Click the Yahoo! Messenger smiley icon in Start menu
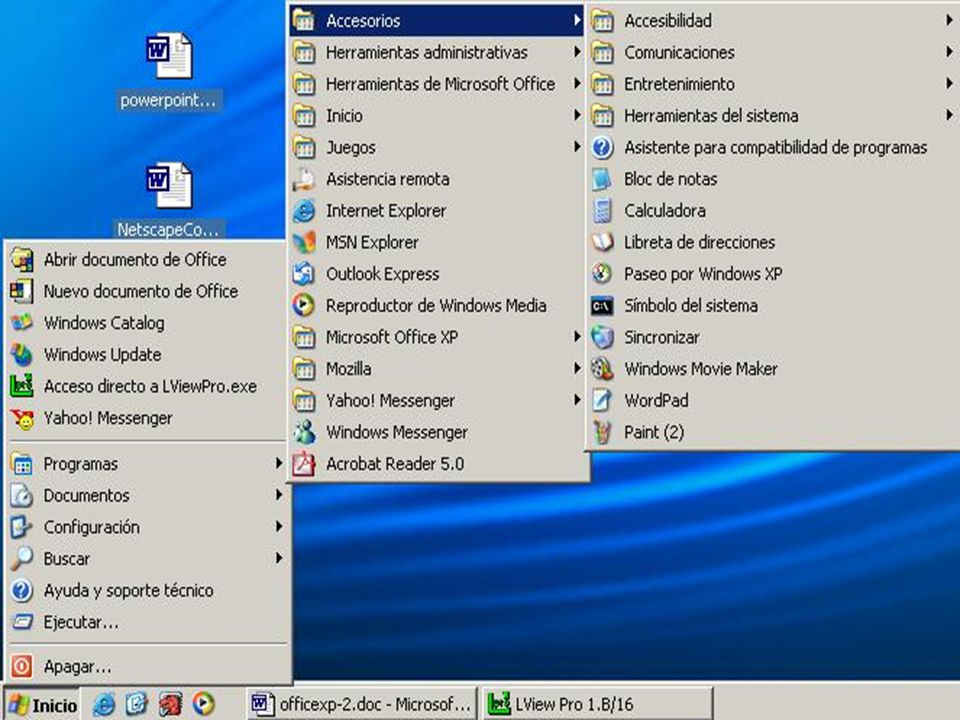Screen dimensions: 960x720 [22, 418]
